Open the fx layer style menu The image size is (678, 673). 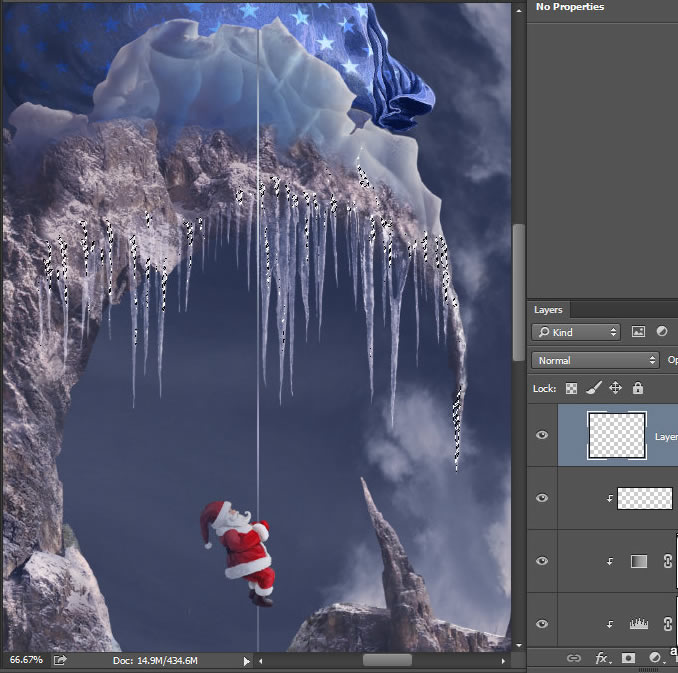[602, 658]
